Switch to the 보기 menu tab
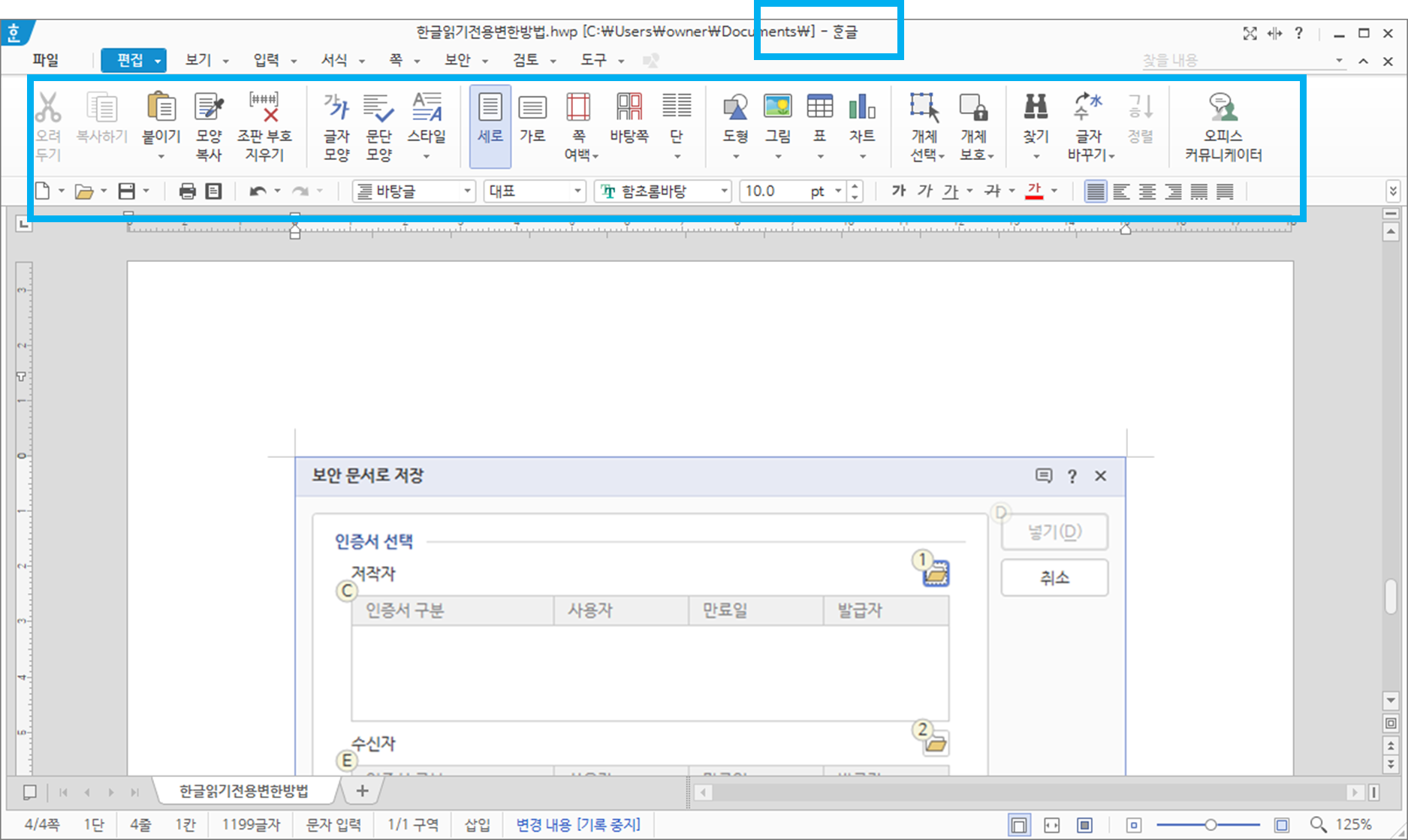1408x840 pixels. (x=197, y=60)
